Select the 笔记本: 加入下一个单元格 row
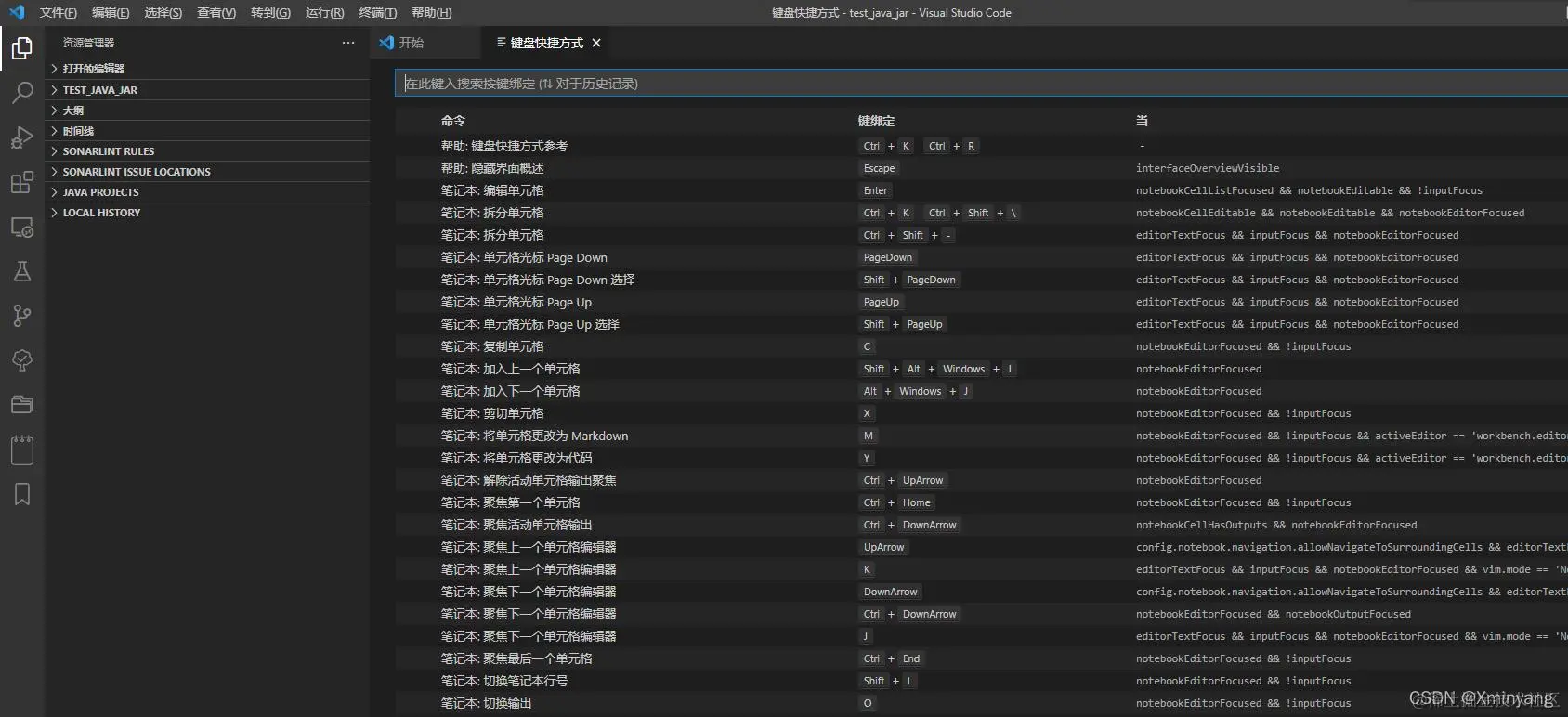The height and width of the screenshot is (717, 1568). click(x=981, y=391)
